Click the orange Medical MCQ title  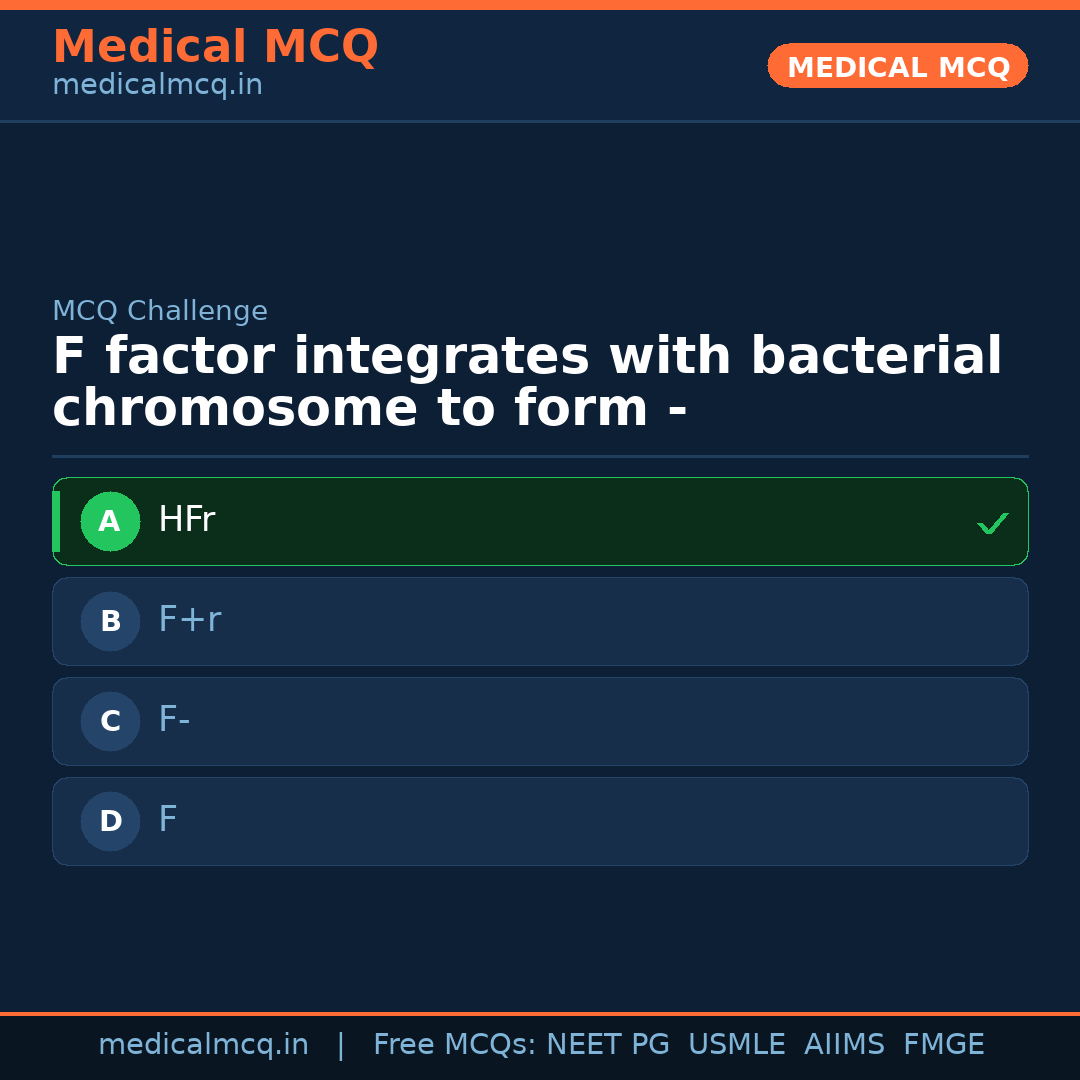click(x=215, y=47)
